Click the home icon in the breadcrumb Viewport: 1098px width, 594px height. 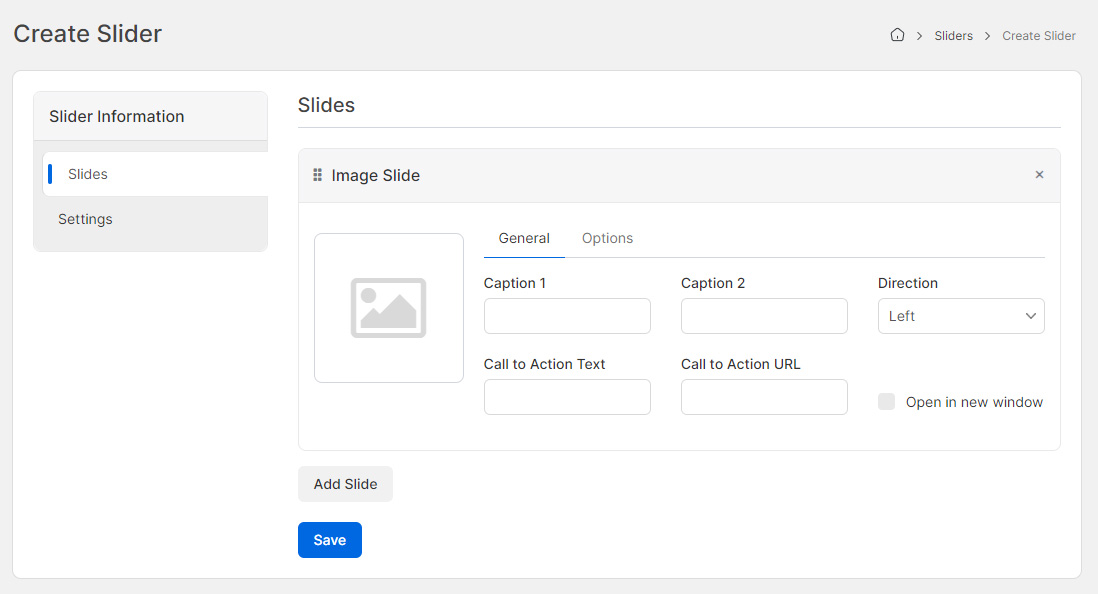pos(897,35)
